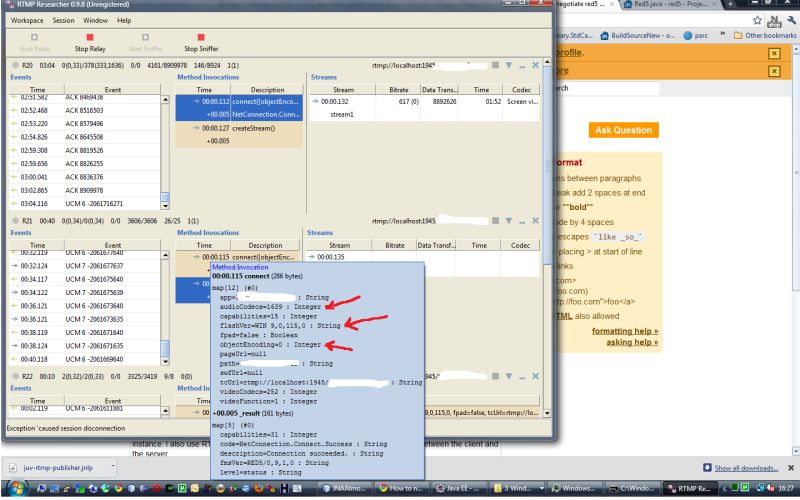
Task: Close the R21 session panel
Action: pos(535,221)
